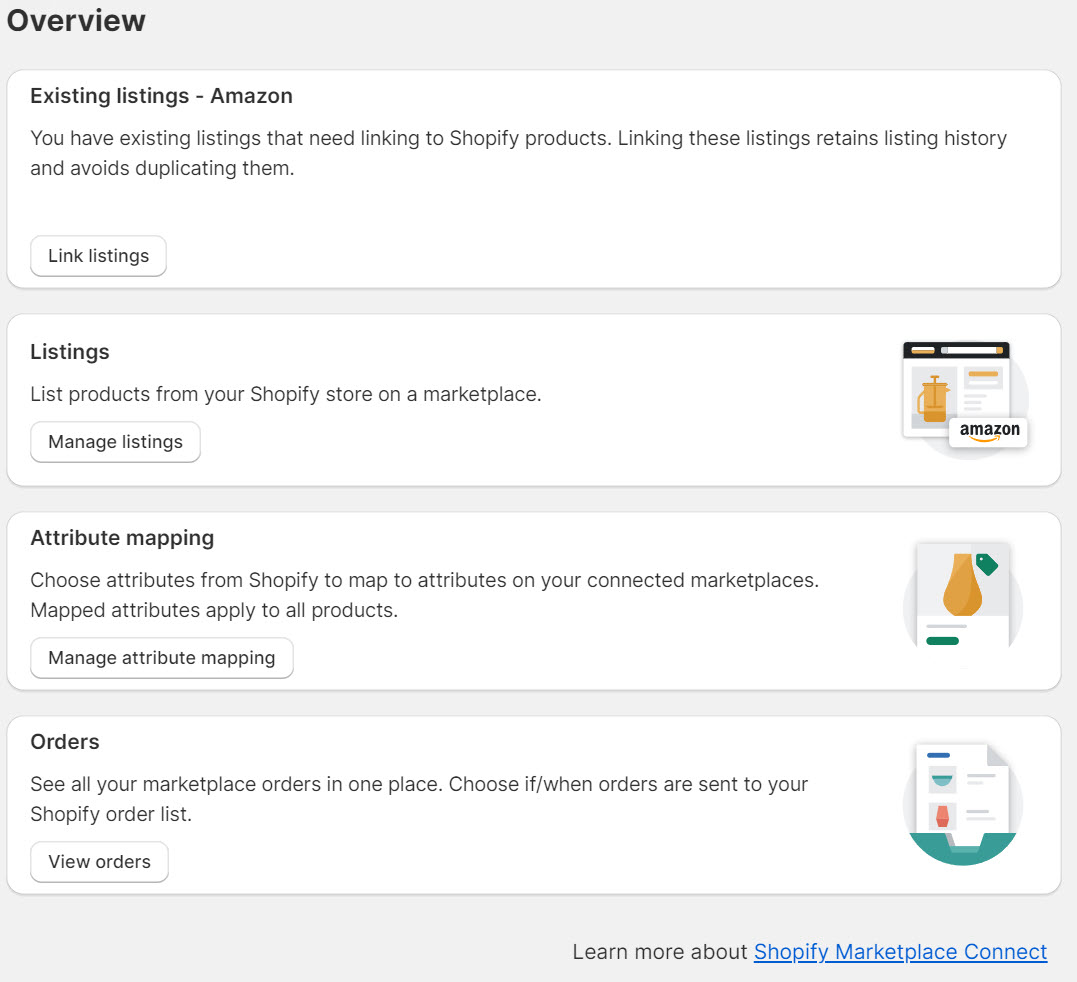Click the green price tag icon
Viewport: 1077px width, 982px height.
coord(987,564)
